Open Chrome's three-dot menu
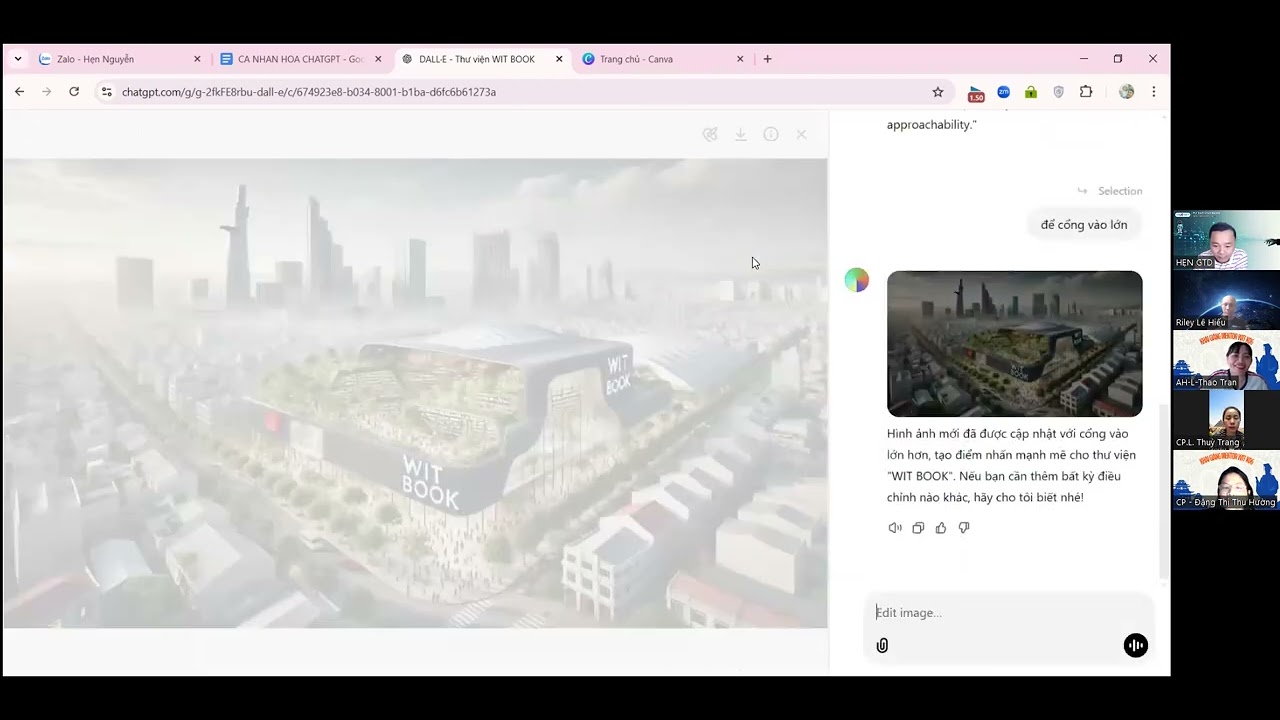 1154,92
